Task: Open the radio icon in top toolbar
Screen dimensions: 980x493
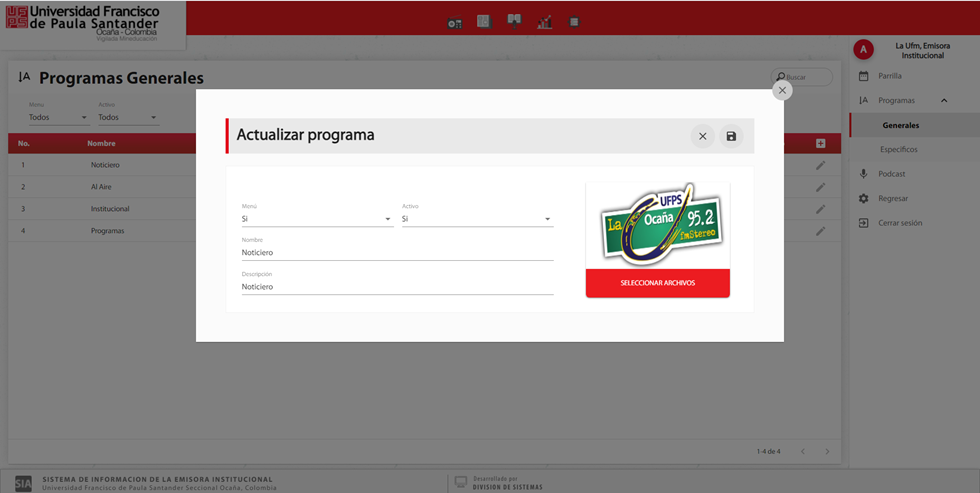Action: point(455,22)
